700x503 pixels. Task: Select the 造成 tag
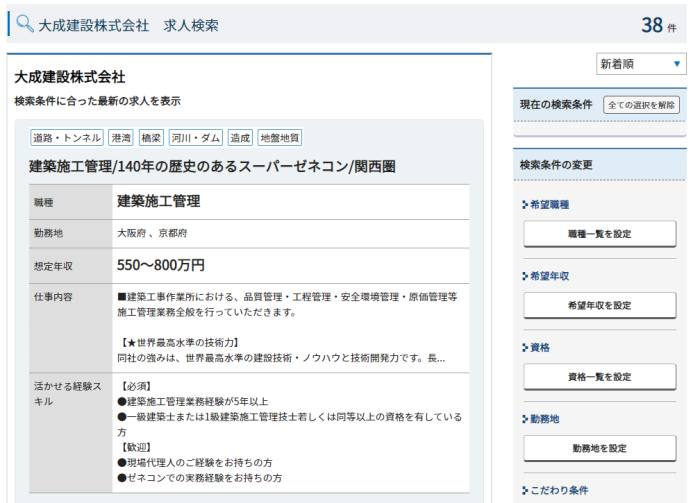[240, 138]
